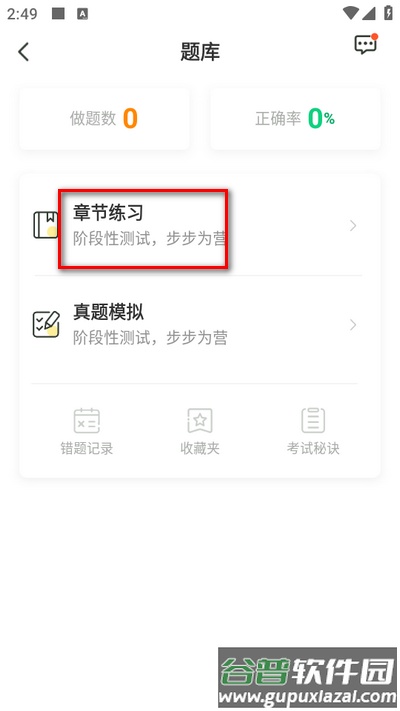Tap the back arrow icon
400x711 pixels.
point(24,52)
